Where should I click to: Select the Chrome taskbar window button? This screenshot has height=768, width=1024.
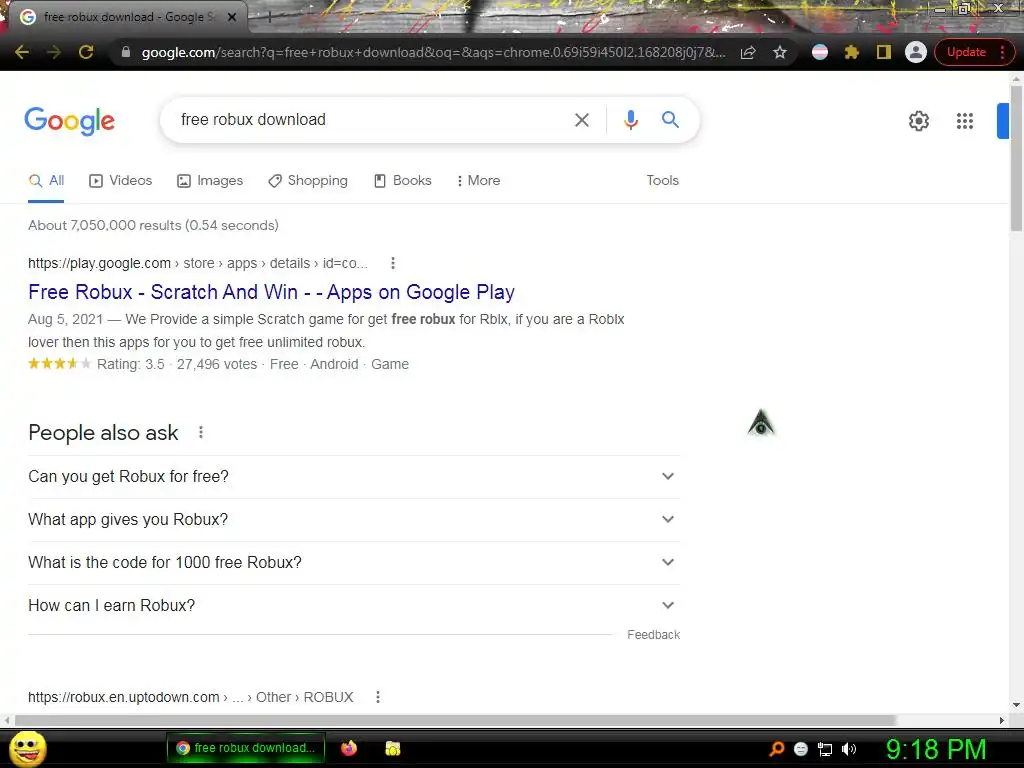[x=245, y=748]
